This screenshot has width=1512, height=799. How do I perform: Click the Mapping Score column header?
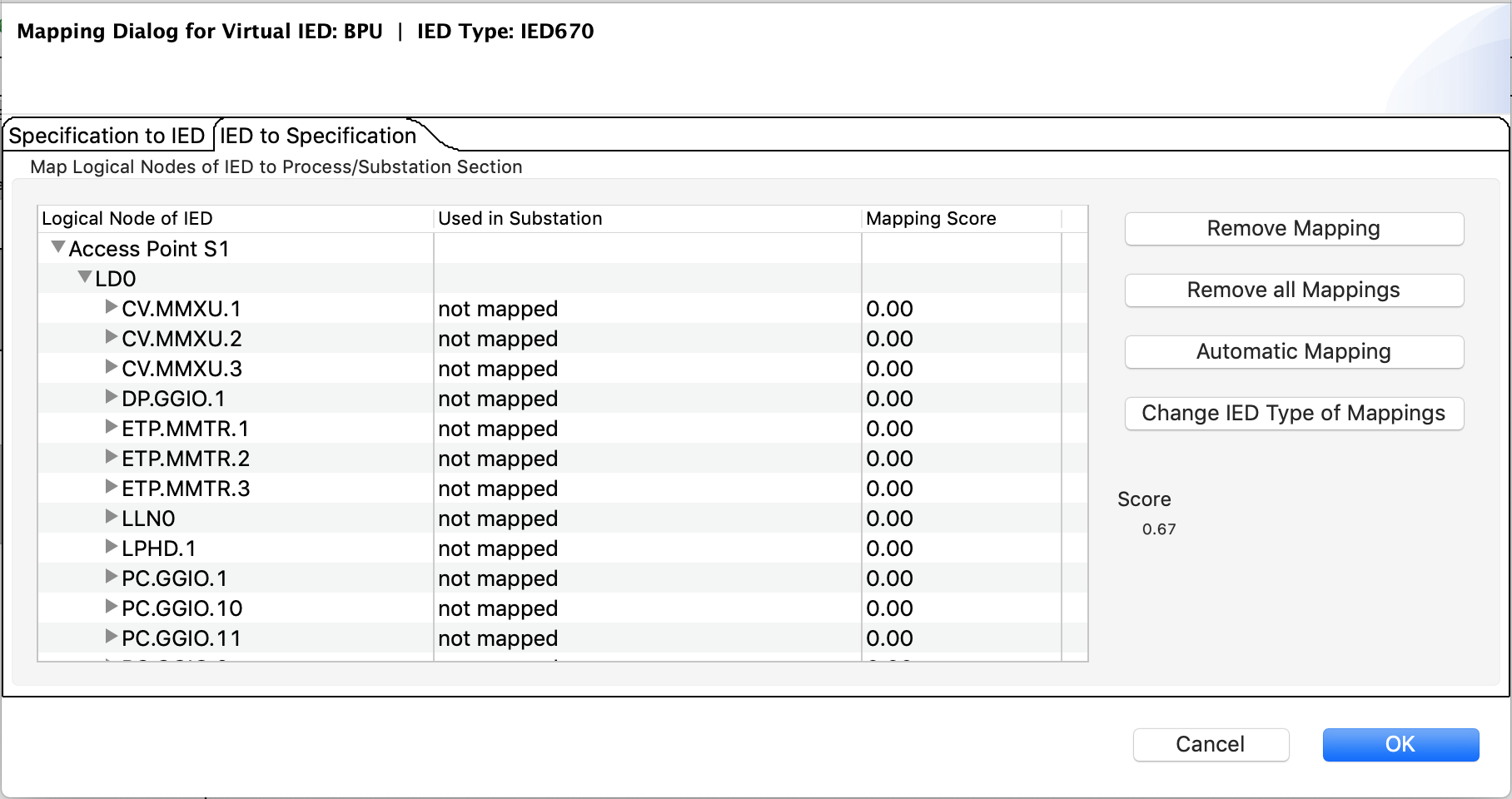pos(931,219)
